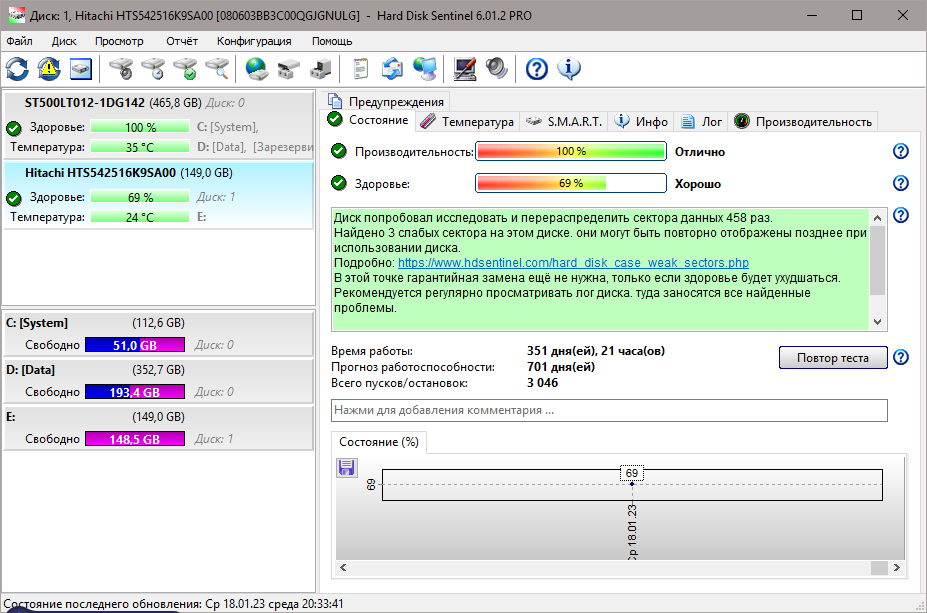The height and width of the screenshot is (613, 927).
Task: Click the 69 % Здоровье gradient bar
Action: pyautogui.click(x=571, y=183)
